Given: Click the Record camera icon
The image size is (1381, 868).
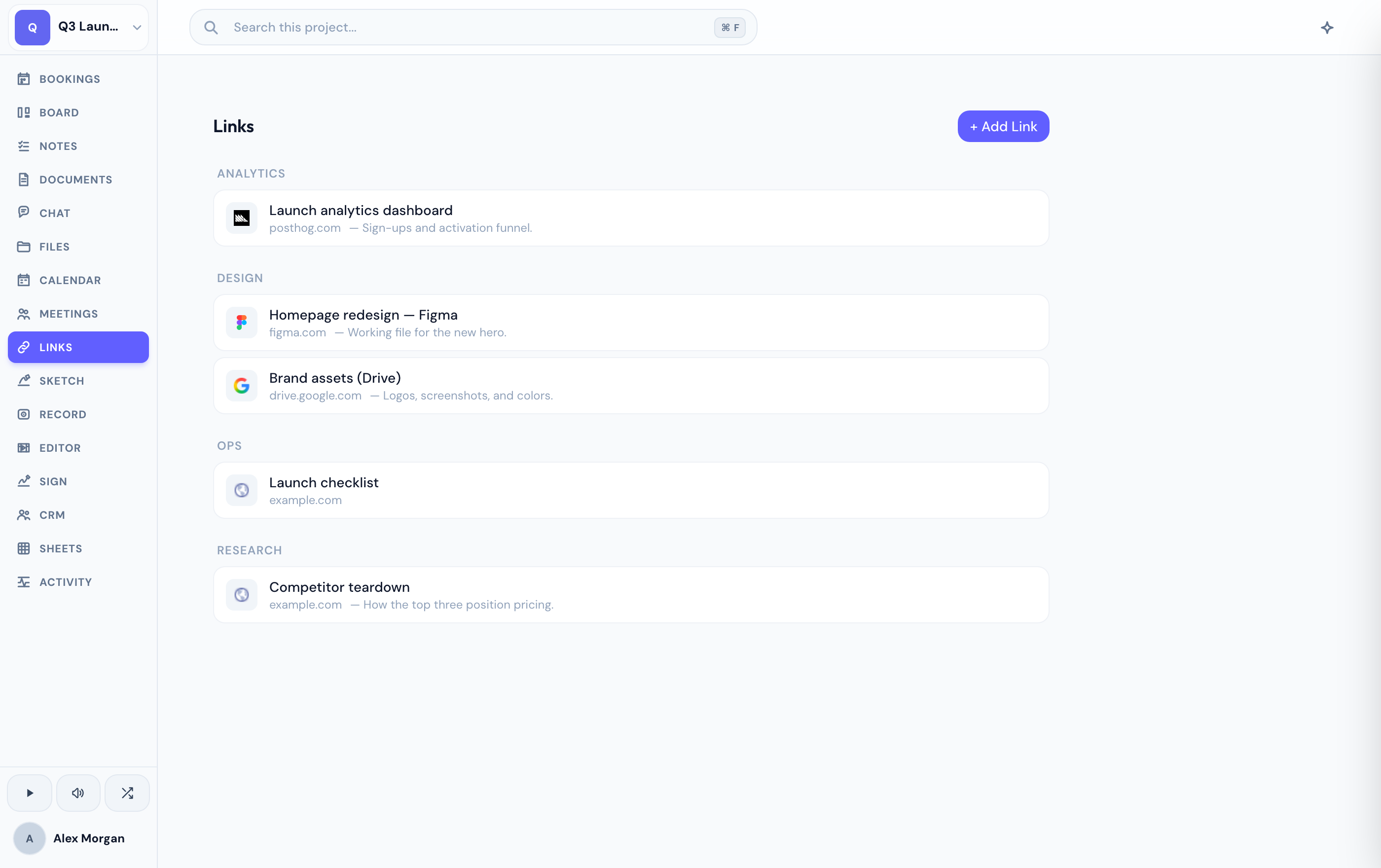Looking at the screenshot, I should [24, 414].
